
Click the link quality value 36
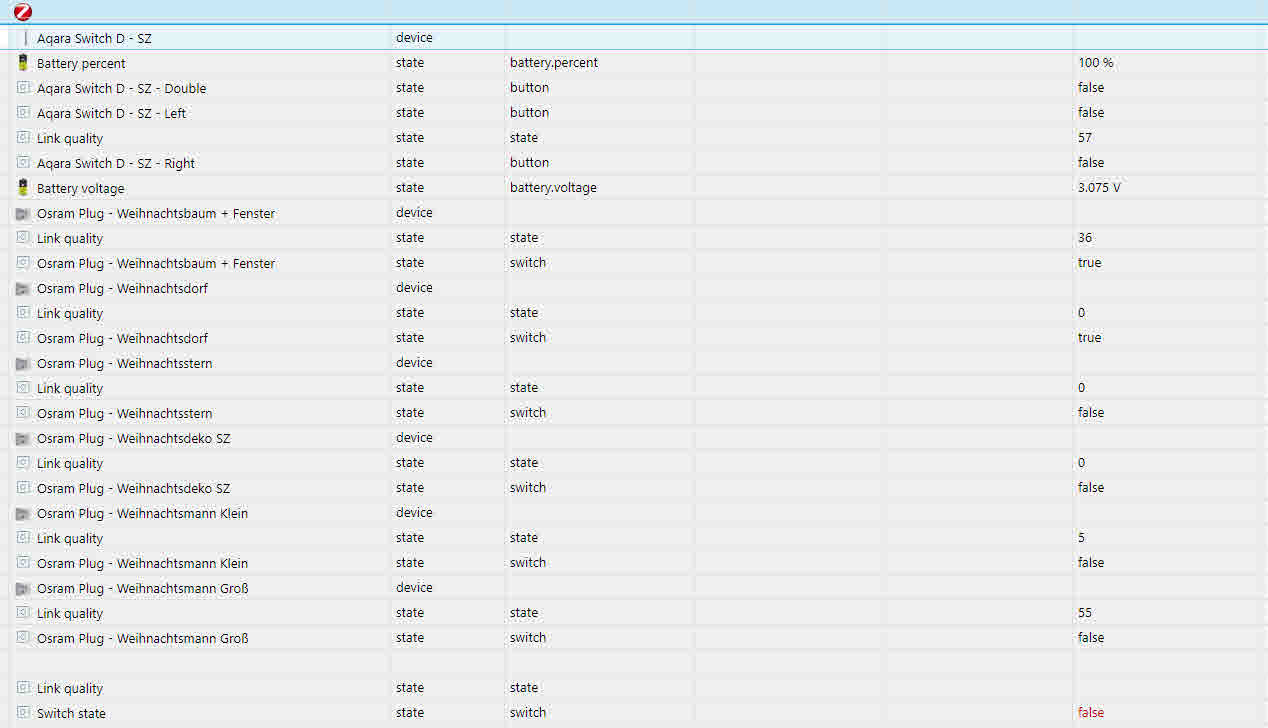click(1085, 238)
